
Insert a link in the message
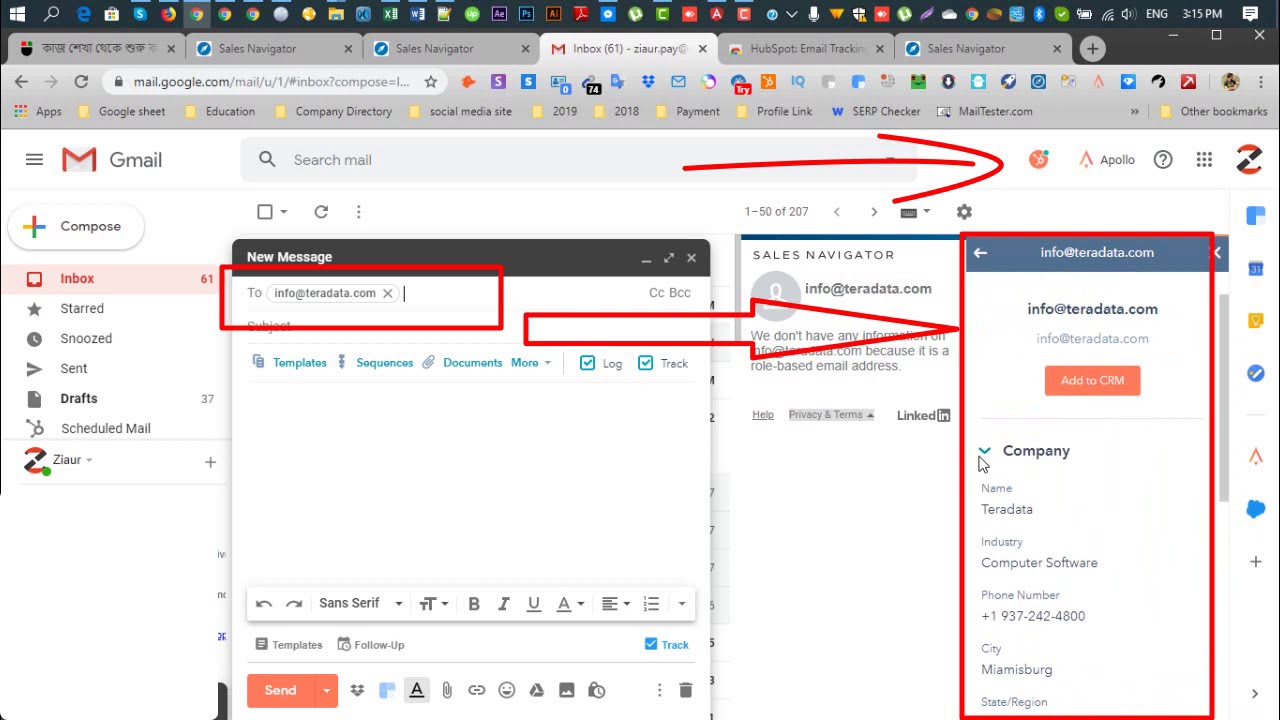click(x=477, y=690)
